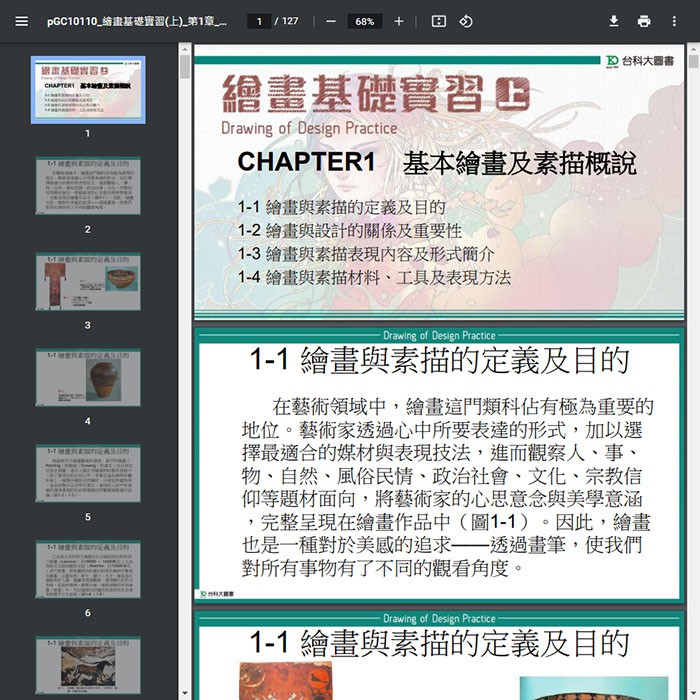Viewport: 700px width, 700px height.
Task: Click the PDF file name title
Action: (x=136, y=21)
